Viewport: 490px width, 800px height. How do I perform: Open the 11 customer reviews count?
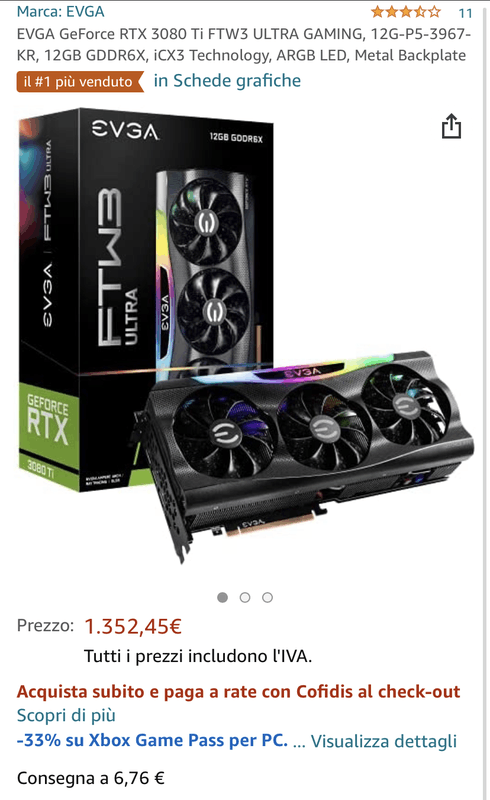(465, 13)
